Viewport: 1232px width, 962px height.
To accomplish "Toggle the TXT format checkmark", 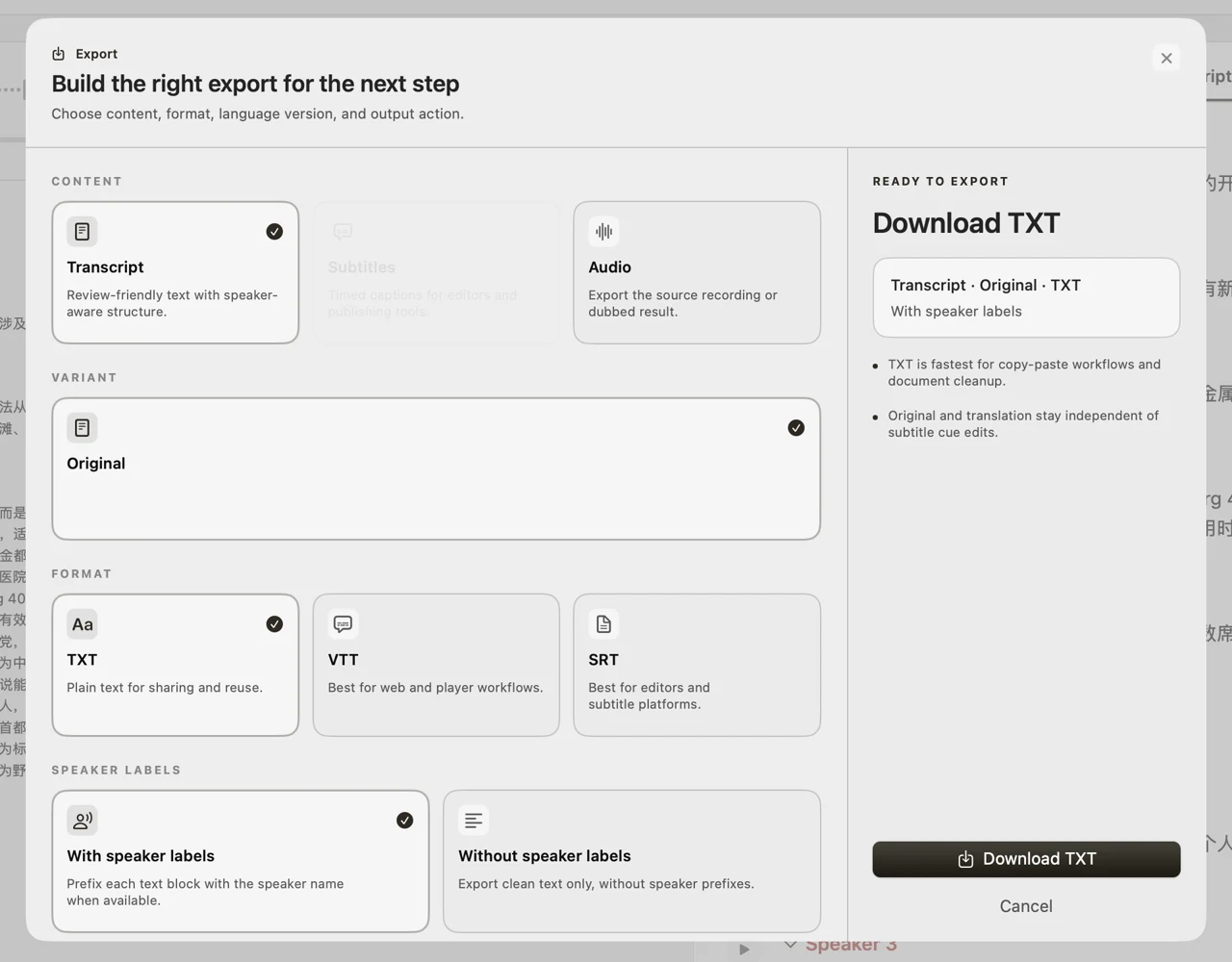I will point(274,624).
